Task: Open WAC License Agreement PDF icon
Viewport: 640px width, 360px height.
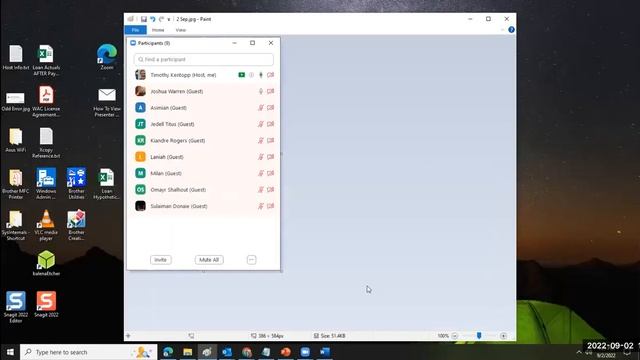Action: (46, 101)
